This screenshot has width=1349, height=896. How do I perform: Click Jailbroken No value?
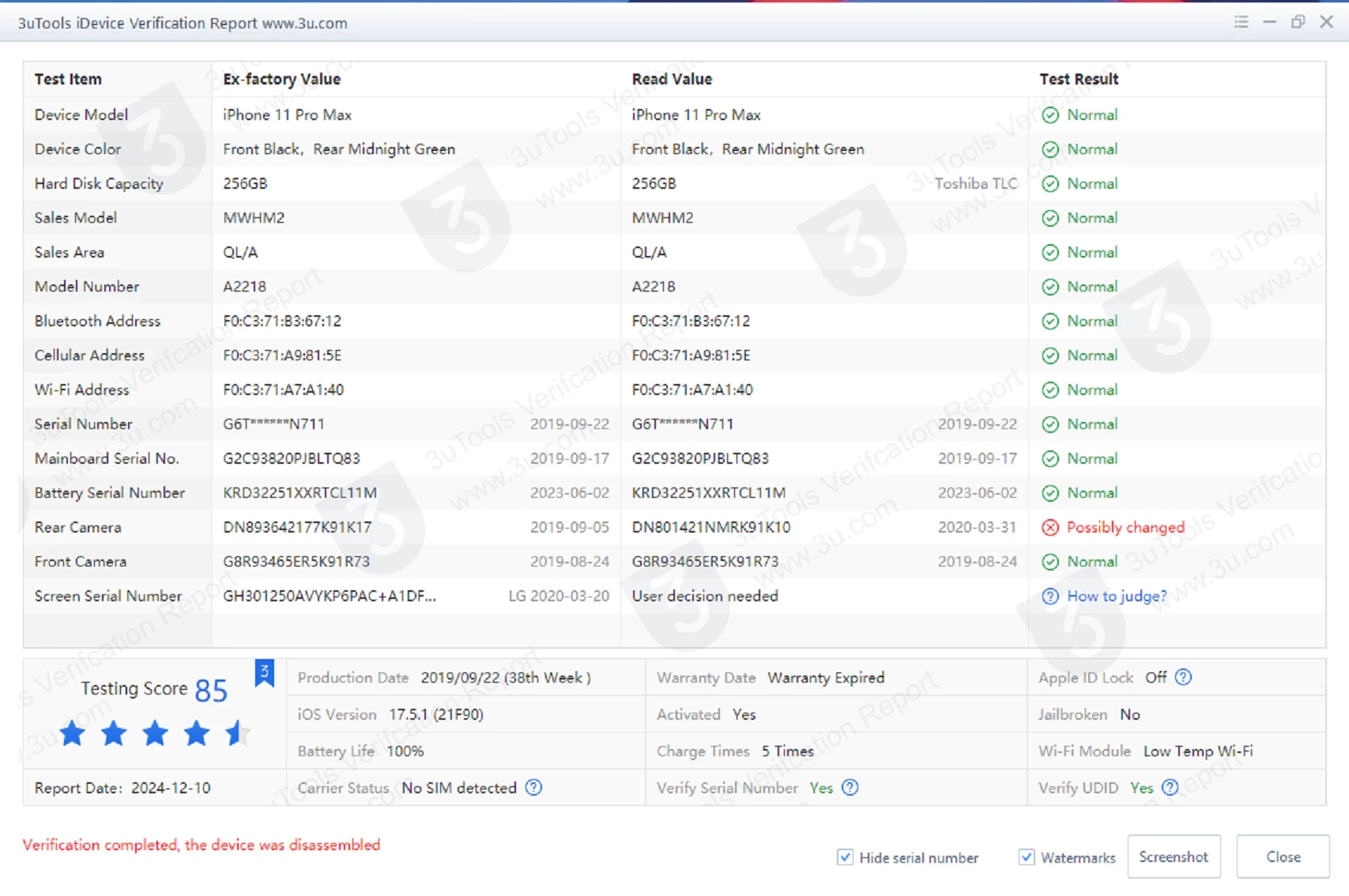point(1130,714)
